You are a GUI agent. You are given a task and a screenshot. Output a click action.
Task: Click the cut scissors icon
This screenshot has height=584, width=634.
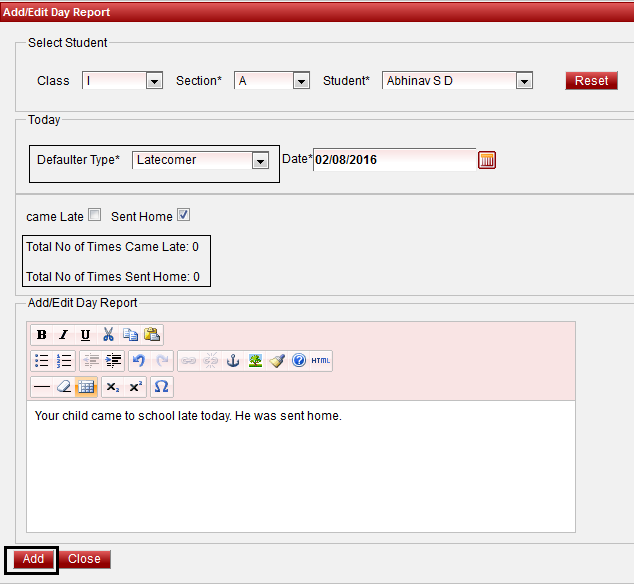pyautogui.click(x=108, y=335)
